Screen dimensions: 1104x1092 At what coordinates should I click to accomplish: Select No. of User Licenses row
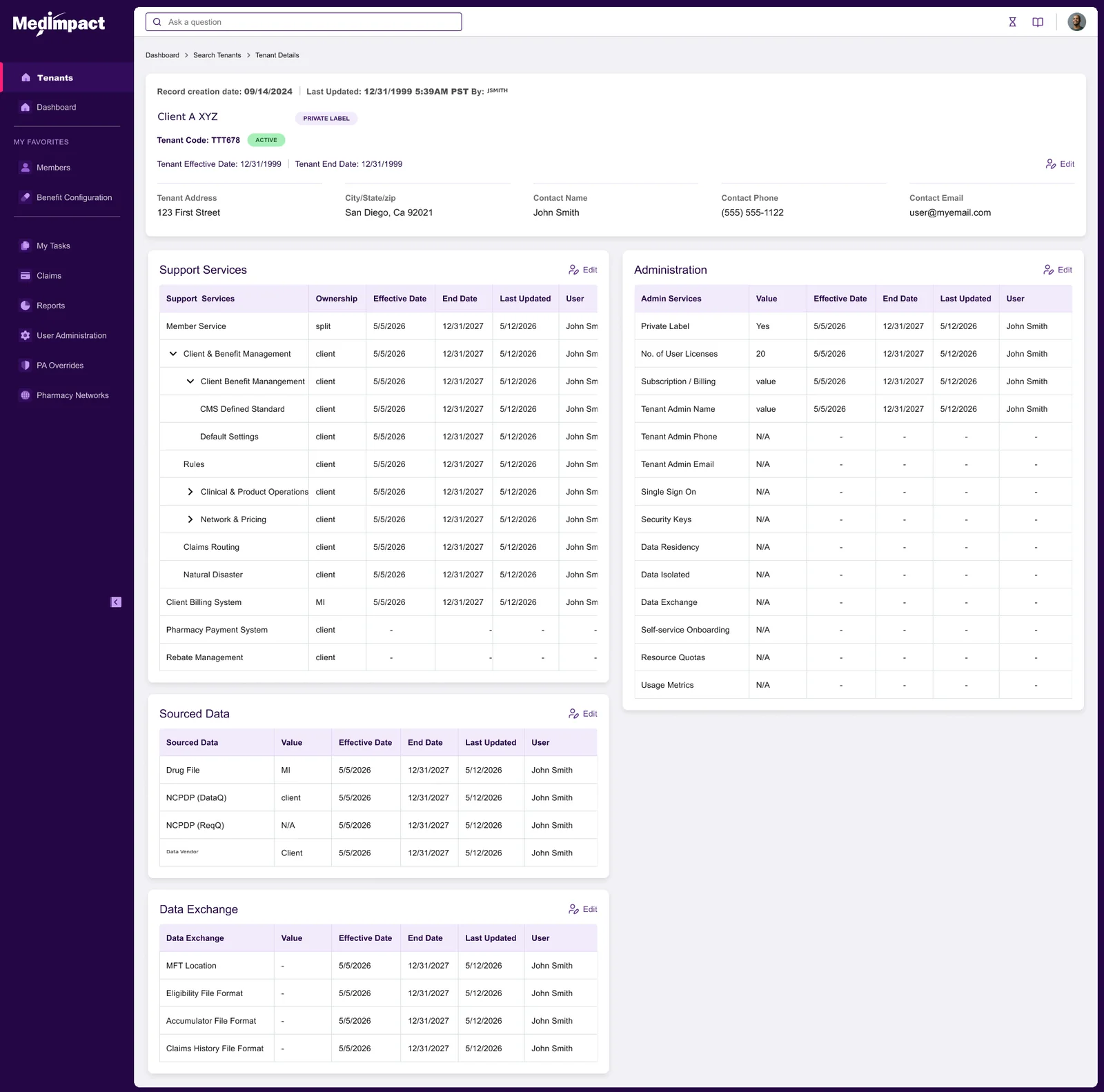(x=853, y=354)
